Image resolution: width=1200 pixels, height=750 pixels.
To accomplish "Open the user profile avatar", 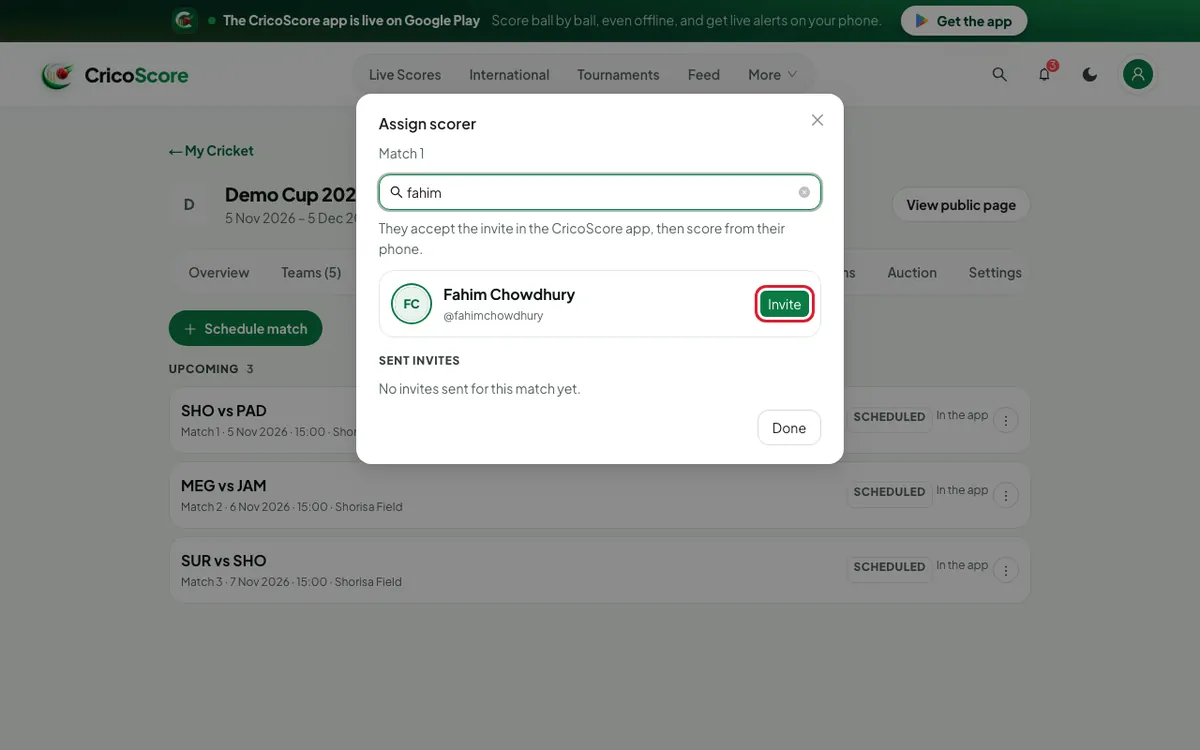I will coord(1138,74).
